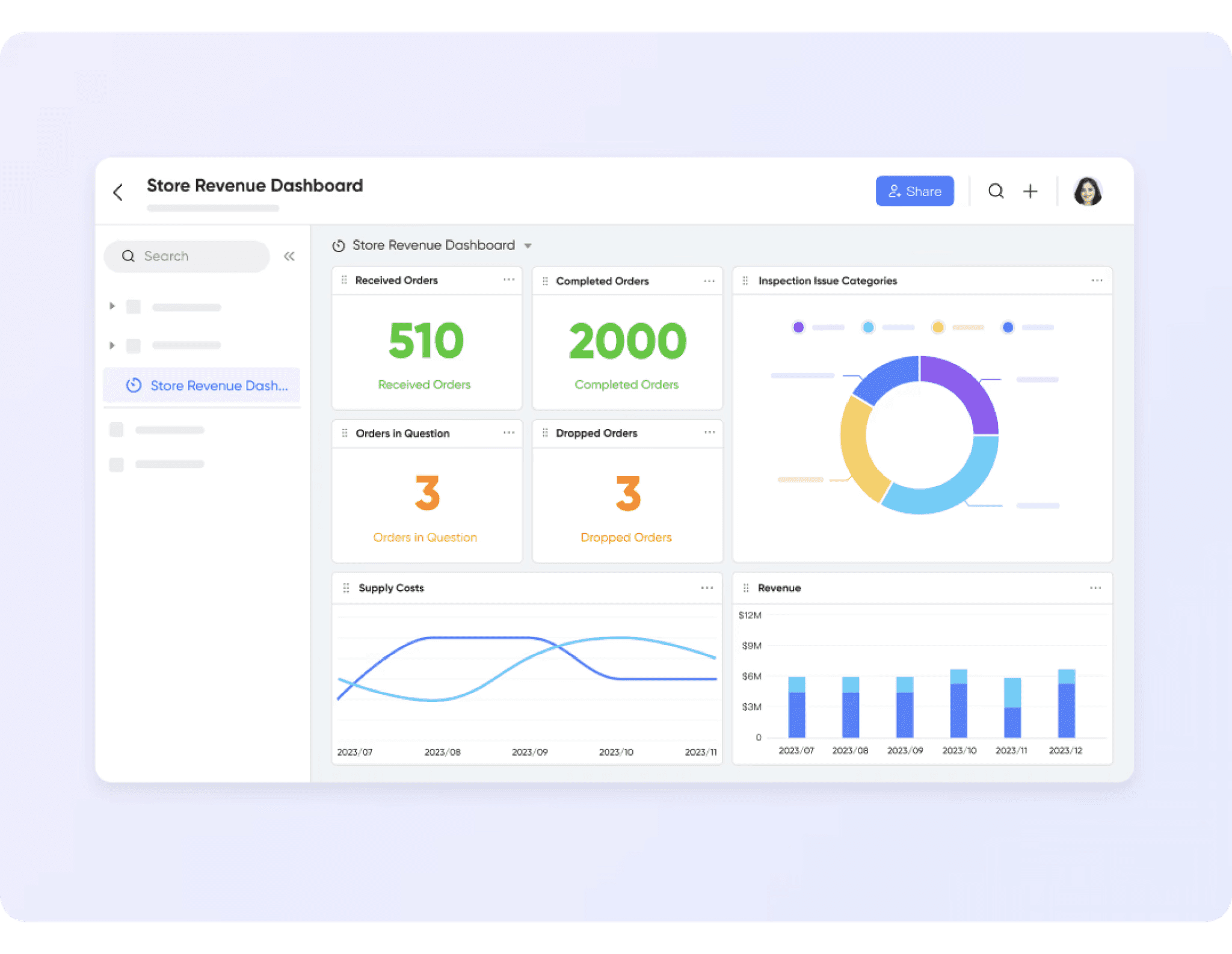Click inside the sidebar Search field
Viewport: 1232px width, 954px height.
pyautogui.click(x=192, y=256)
